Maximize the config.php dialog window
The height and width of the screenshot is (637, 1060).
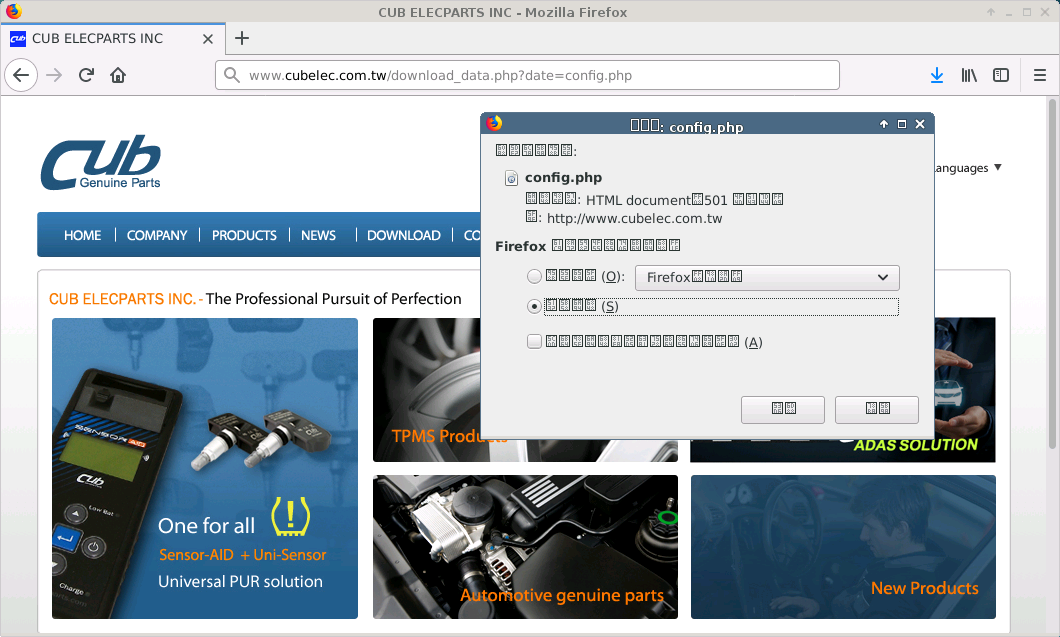point(902,124)
